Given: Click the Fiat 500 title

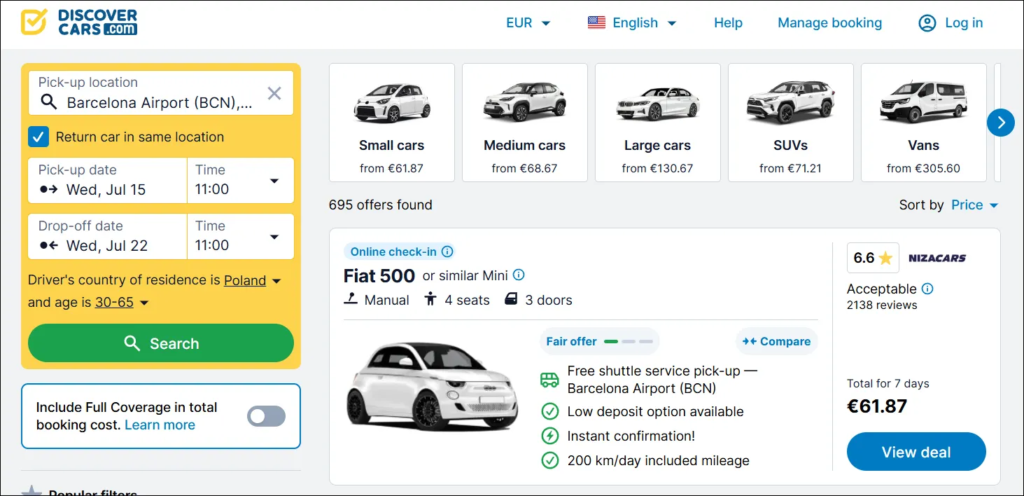Looking at the screenshot, I should pyautogui.click(x=379, y=276).
